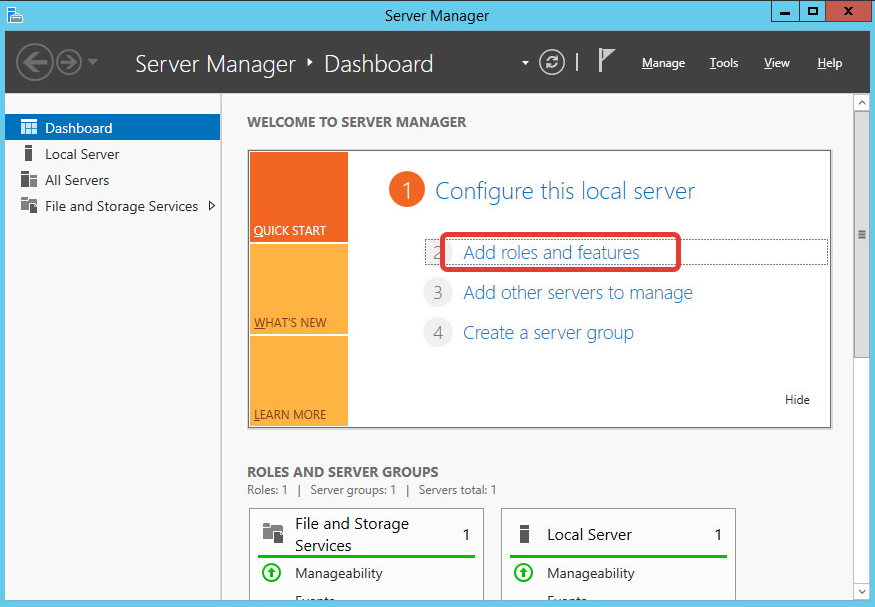Open notifications via the flag icon
875x607 pixels.
(x=606, y=61)
